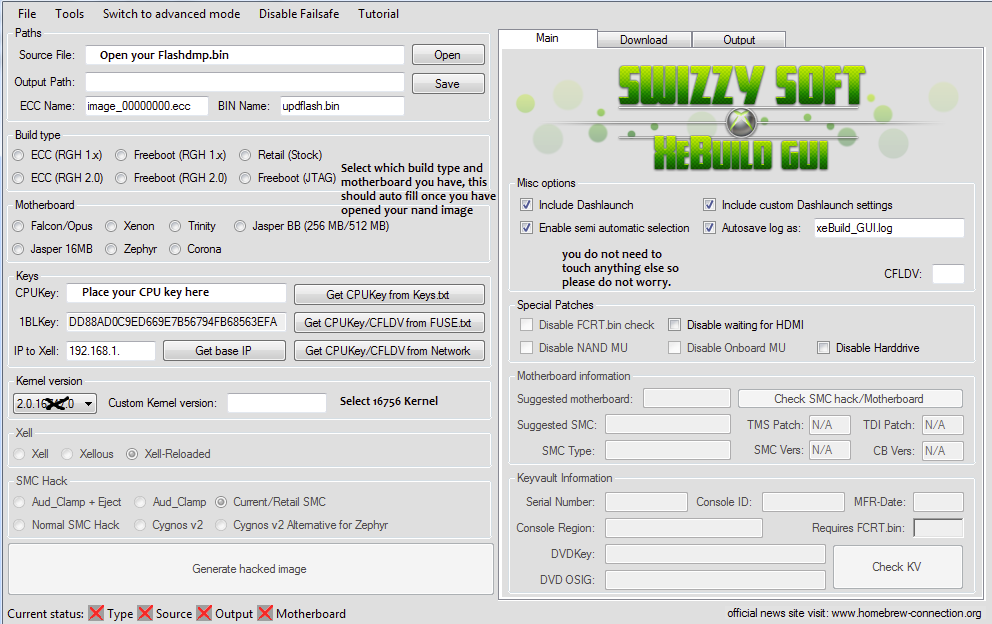Click Get CPUKey from Keys.txt button
This screenshot has height=624, width=992.
[x=389, y=294]
